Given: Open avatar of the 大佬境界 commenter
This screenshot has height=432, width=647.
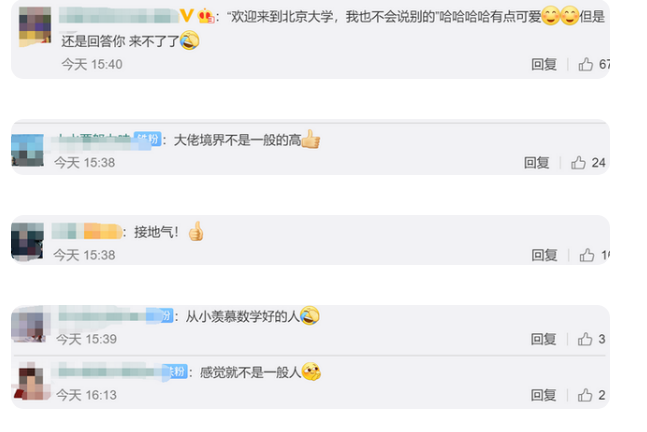Looking at the screenshot, I should pyautogui.click(x=27, y=150).
